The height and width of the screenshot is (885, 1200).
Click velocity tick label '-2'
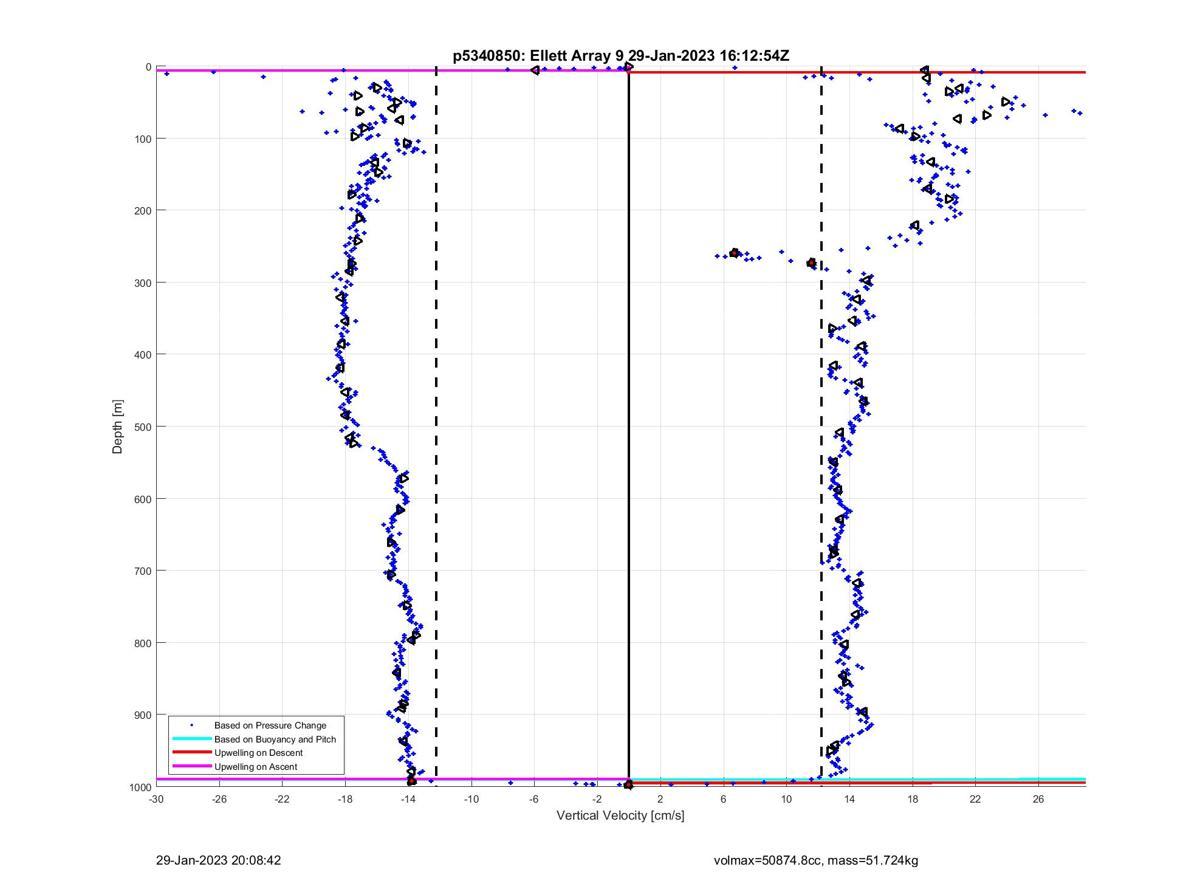click(597, 800)
